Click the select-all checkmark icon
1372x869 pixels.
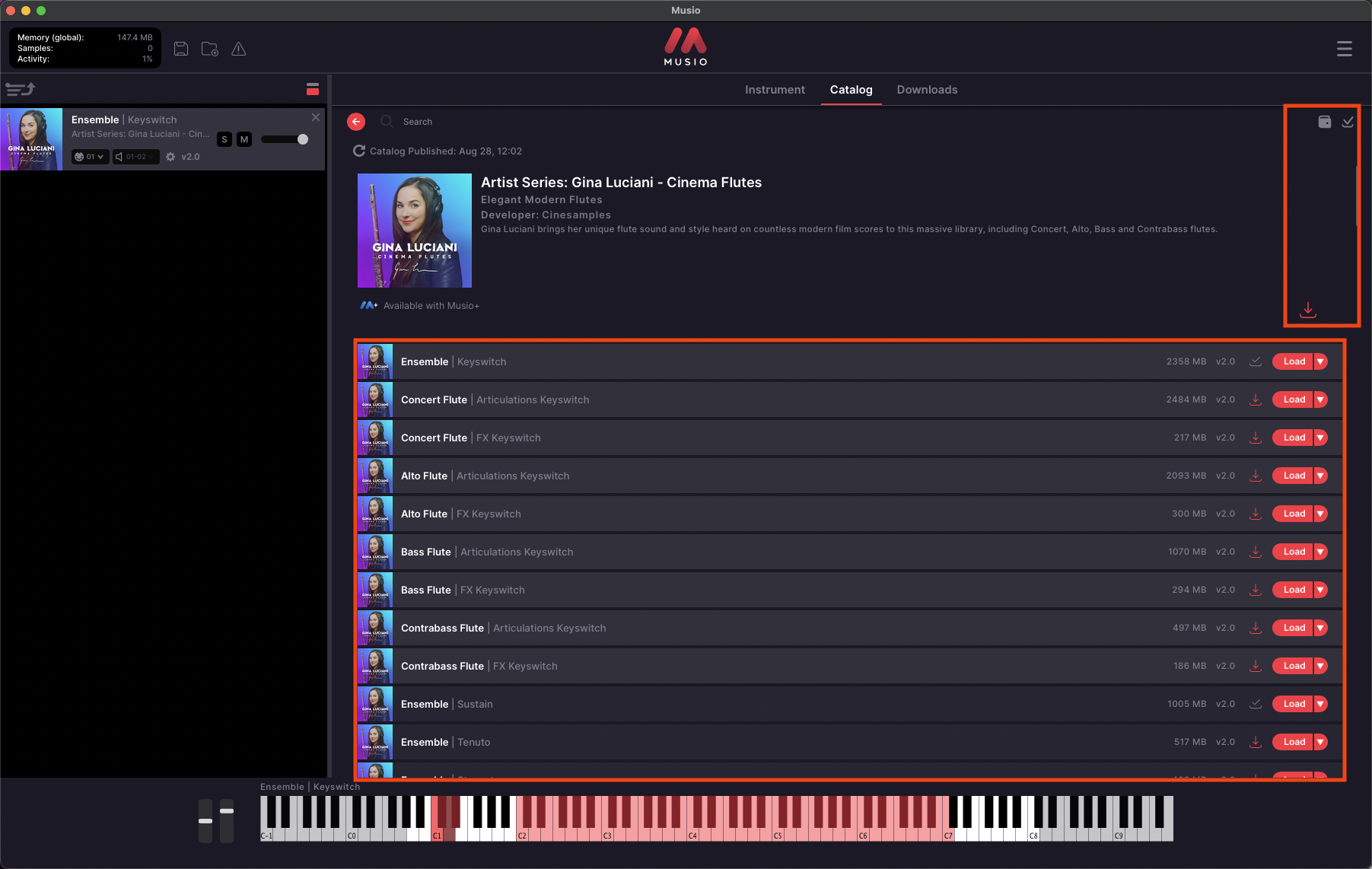(1348, 122)
